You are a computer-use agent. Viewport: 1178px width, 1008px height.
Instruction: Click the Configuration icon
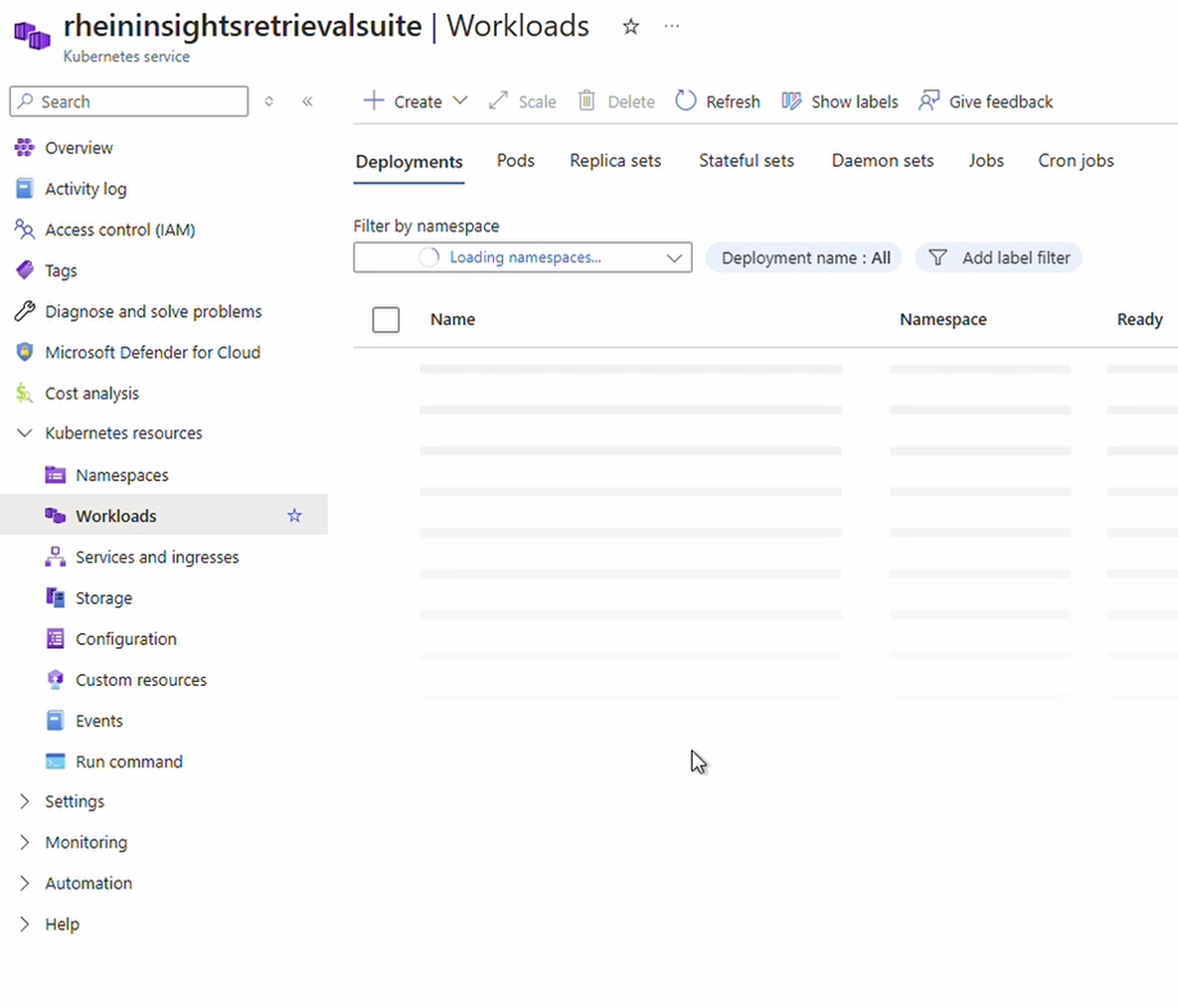tap(56, 638)
